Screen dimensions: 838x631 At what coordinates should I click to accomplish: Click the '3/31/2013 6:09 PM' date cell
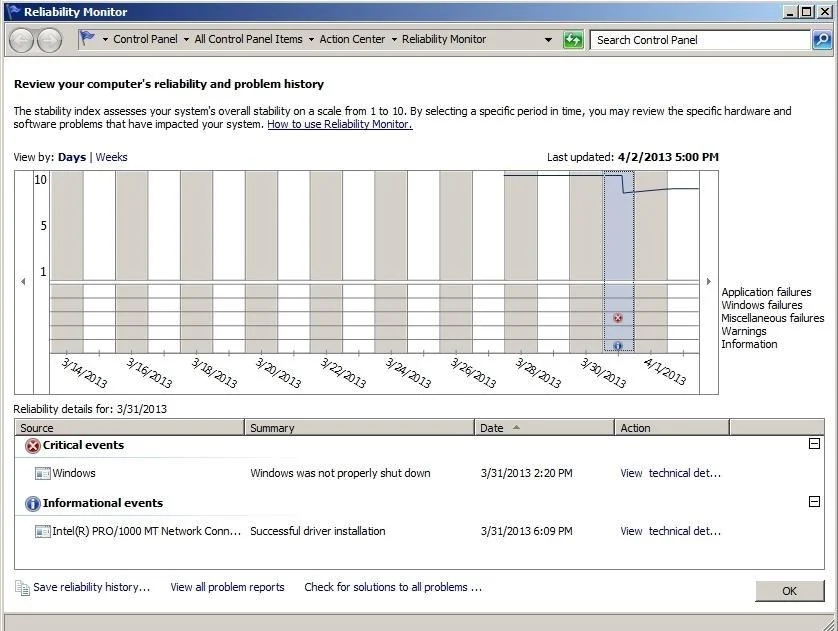point(526,531)
